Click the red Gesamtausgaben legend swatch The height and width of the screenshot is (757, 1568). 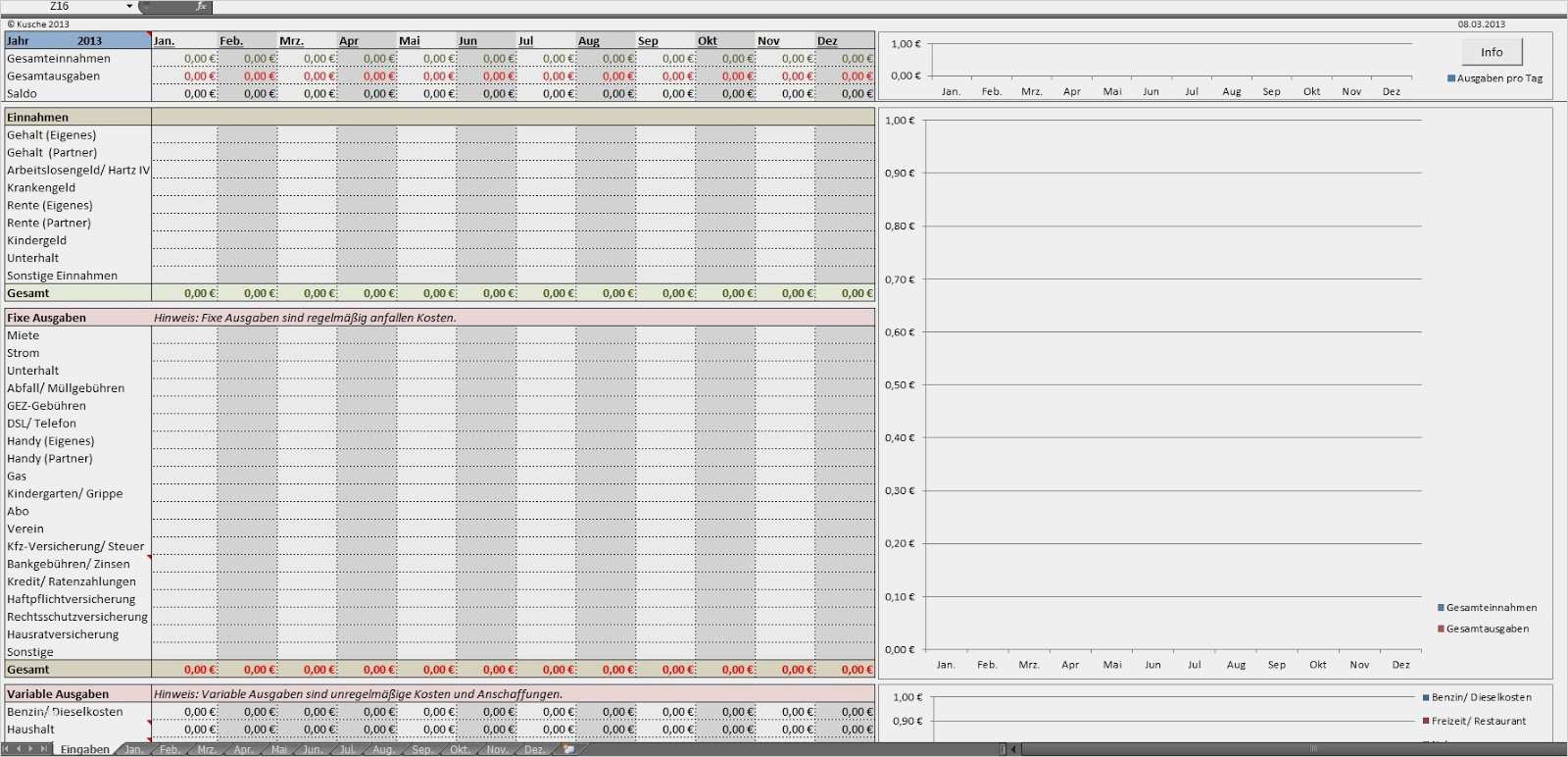(x=1441, y=629)
